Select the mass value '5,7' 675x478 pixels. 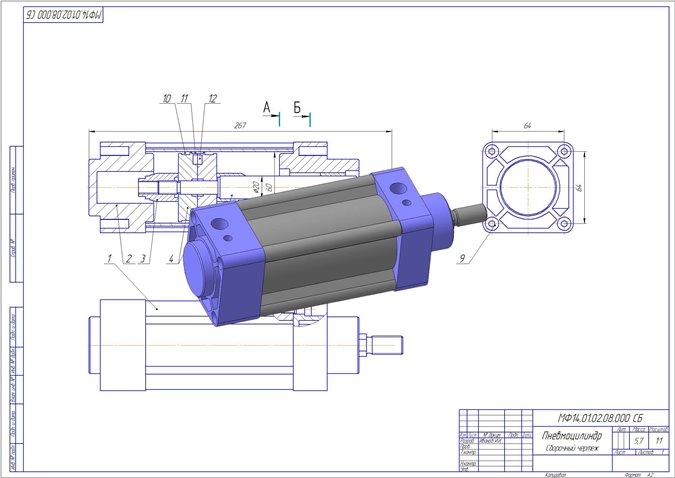click(638, 441)
